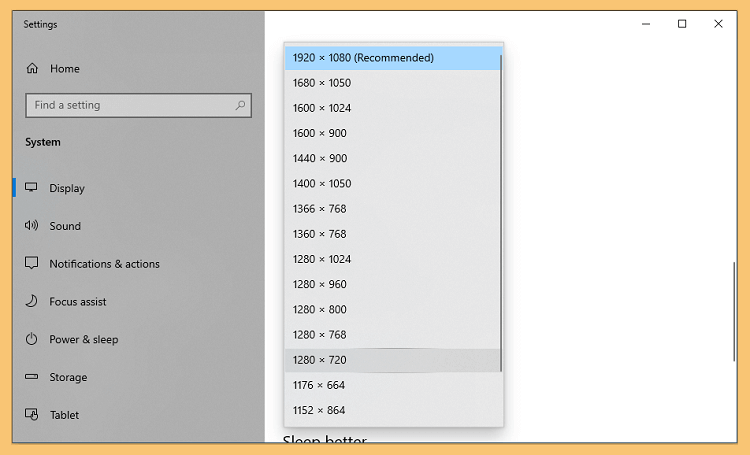Select 1440 × 900 resolution
Image resolution: width=750 pixels, height=455 pixels.
393,158
